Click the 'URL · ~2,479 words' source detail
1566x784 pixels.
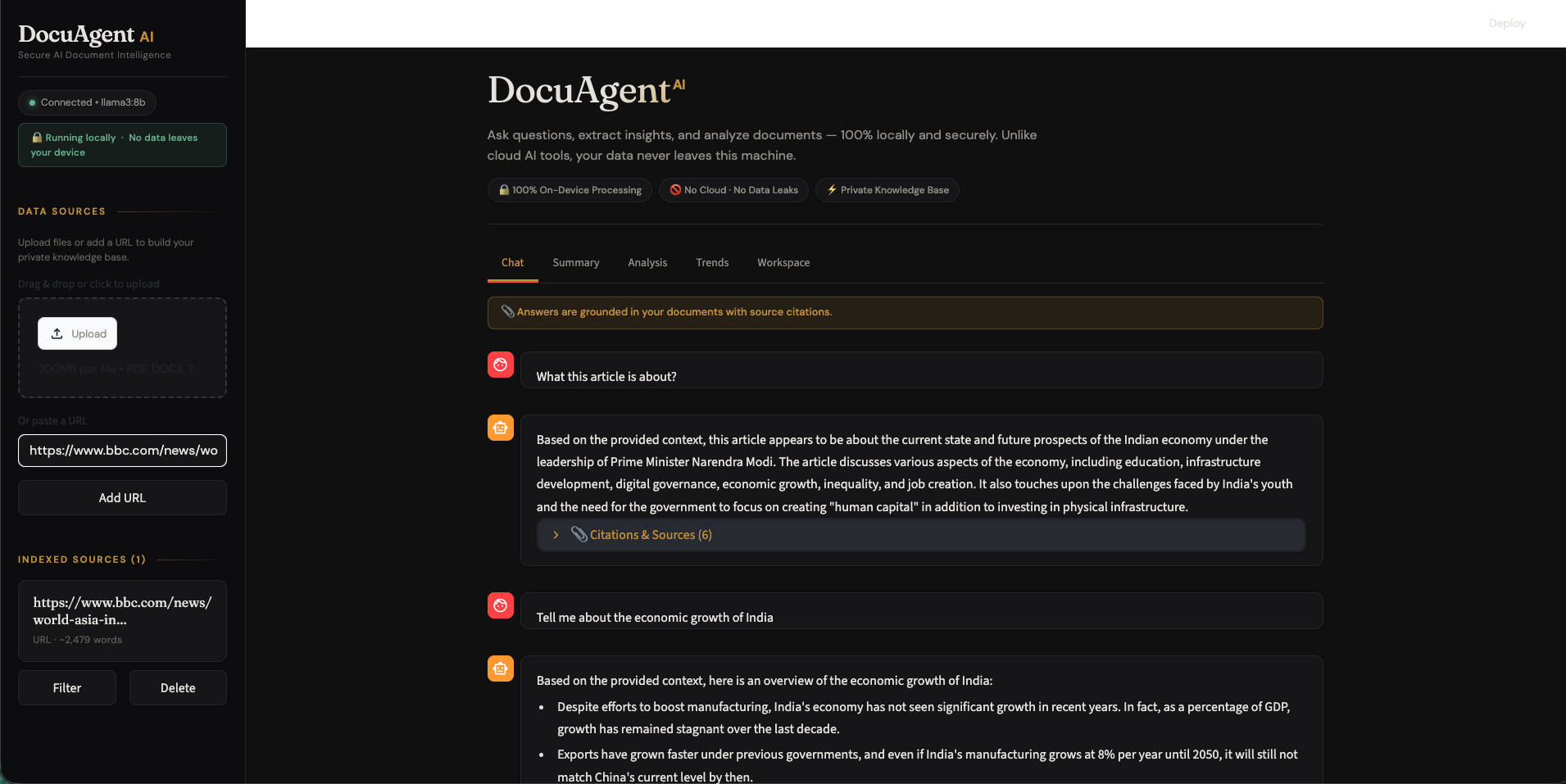pyautogui.click(x=77, y=640)
